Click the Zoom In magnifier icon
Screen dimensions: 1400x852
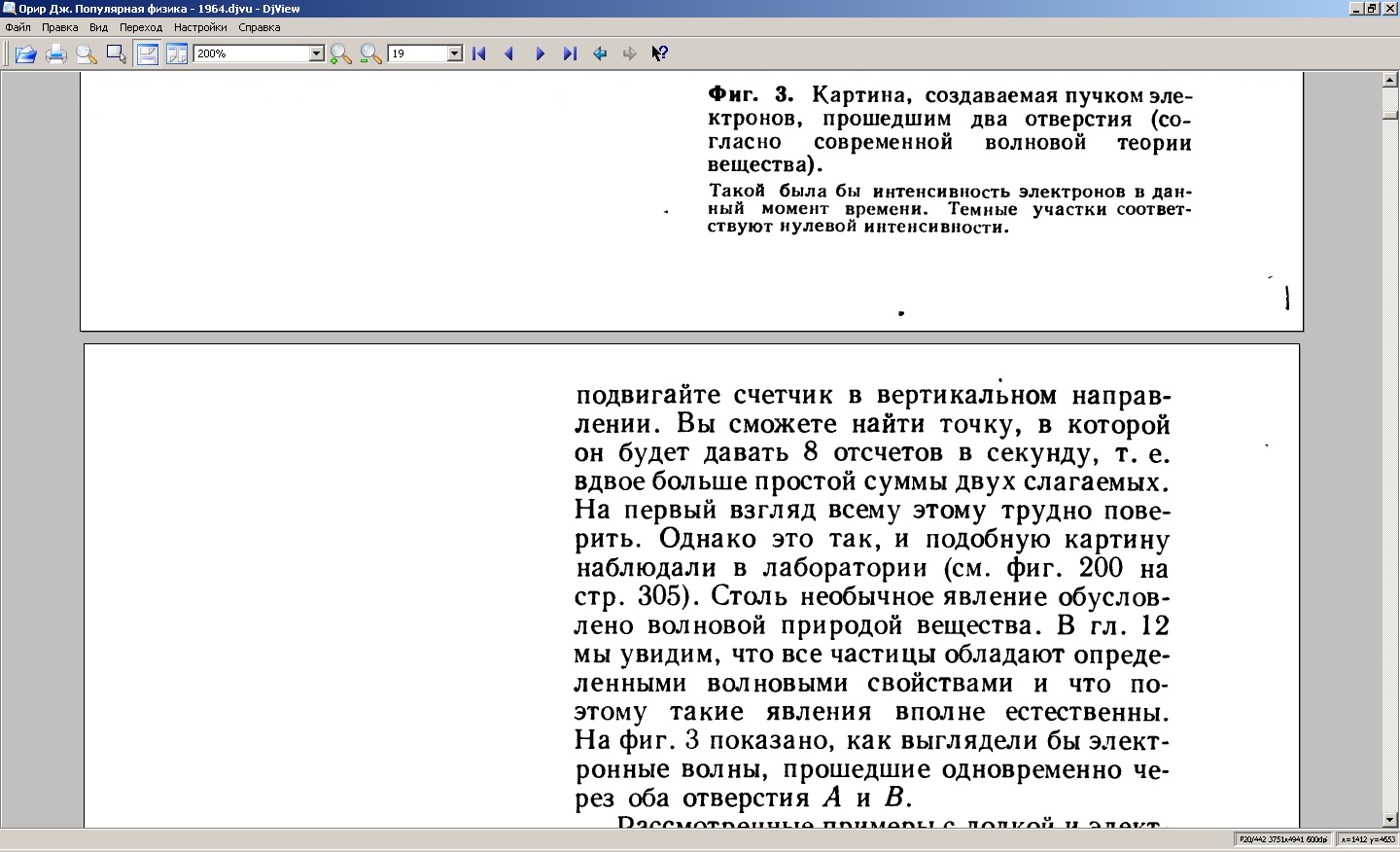pos(340,54)
